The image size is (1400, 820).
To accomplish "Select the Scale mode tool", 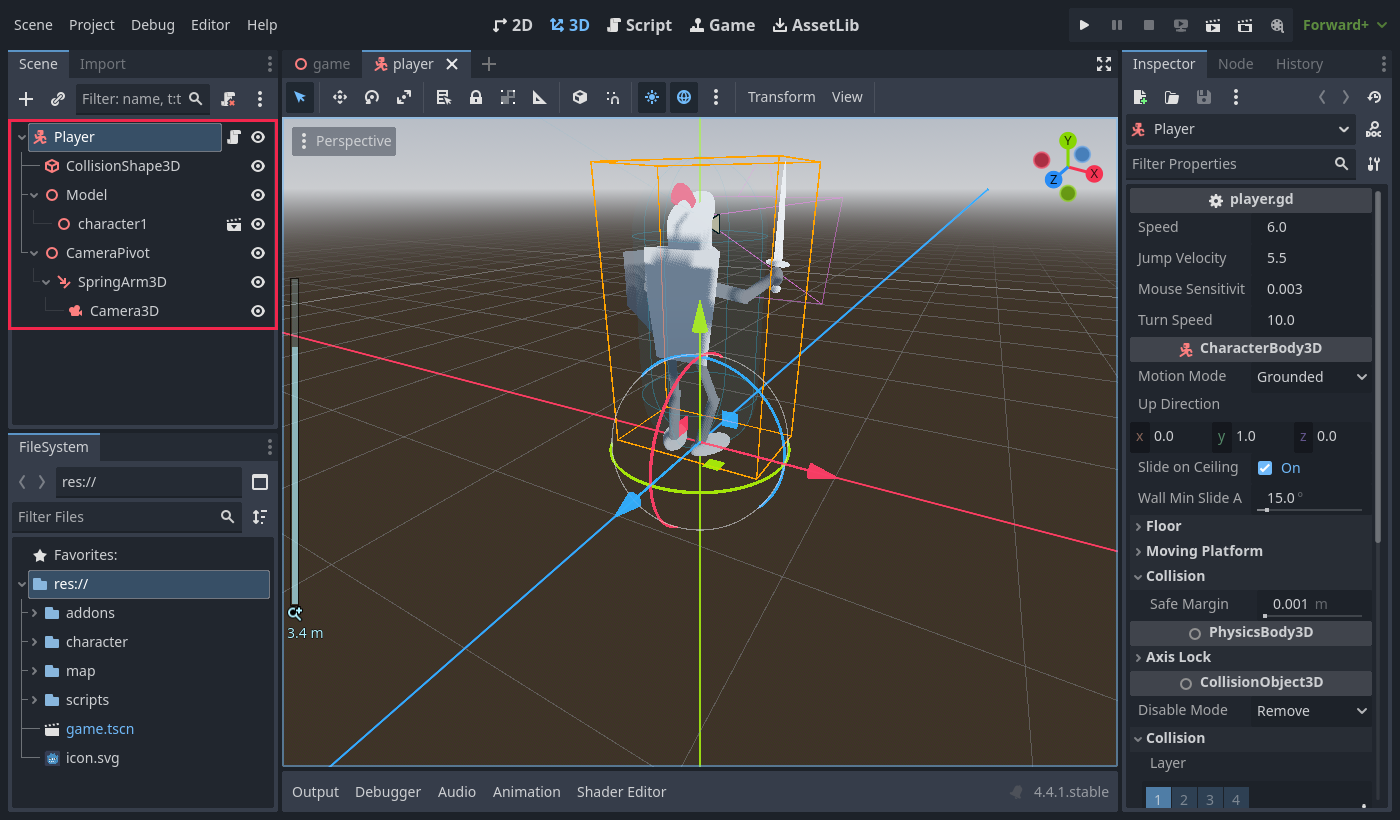I will [404, 97].
